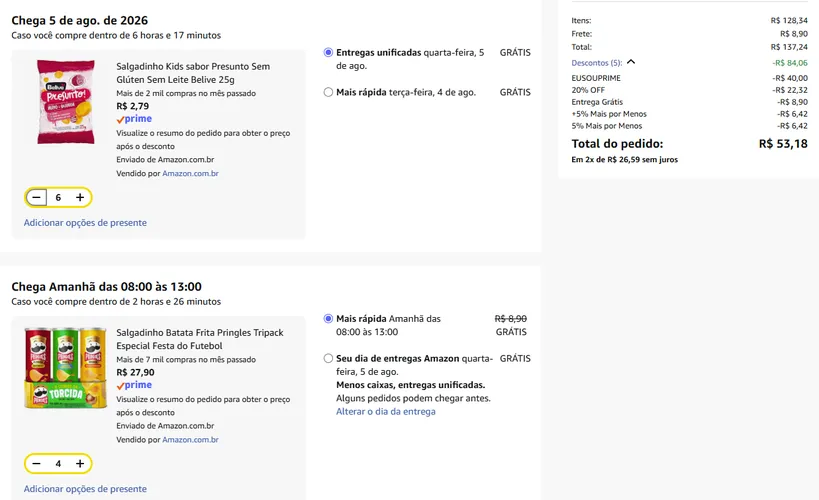Screen dimensions: 819x500
Task: Open Amazon.com.br seller link for Salgadinho Kids
Action: [190, 173]
